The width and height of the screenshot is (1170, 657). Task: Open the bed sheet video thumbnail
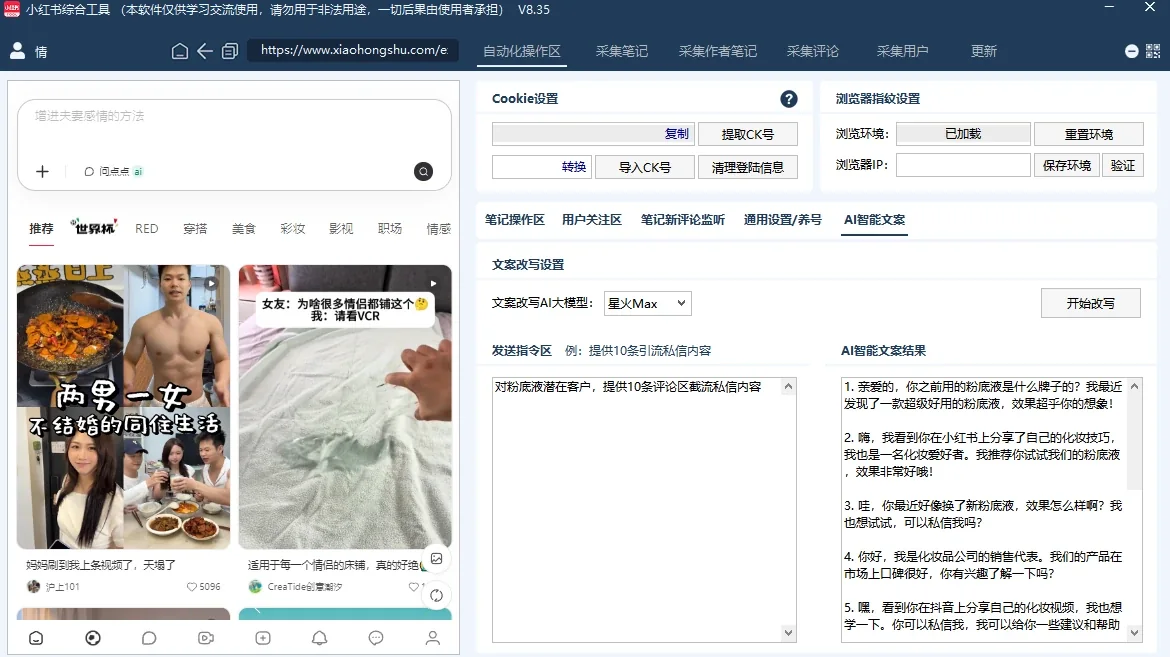point(345,407)
